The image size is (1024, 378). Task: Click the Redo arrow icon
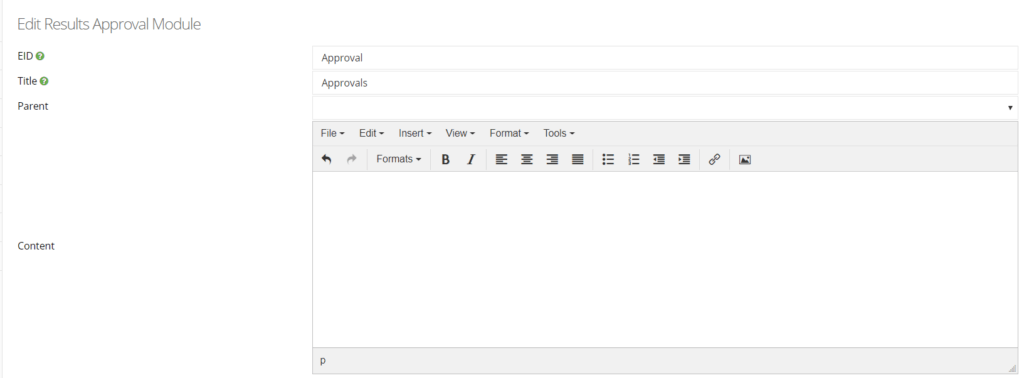[351, 159]
